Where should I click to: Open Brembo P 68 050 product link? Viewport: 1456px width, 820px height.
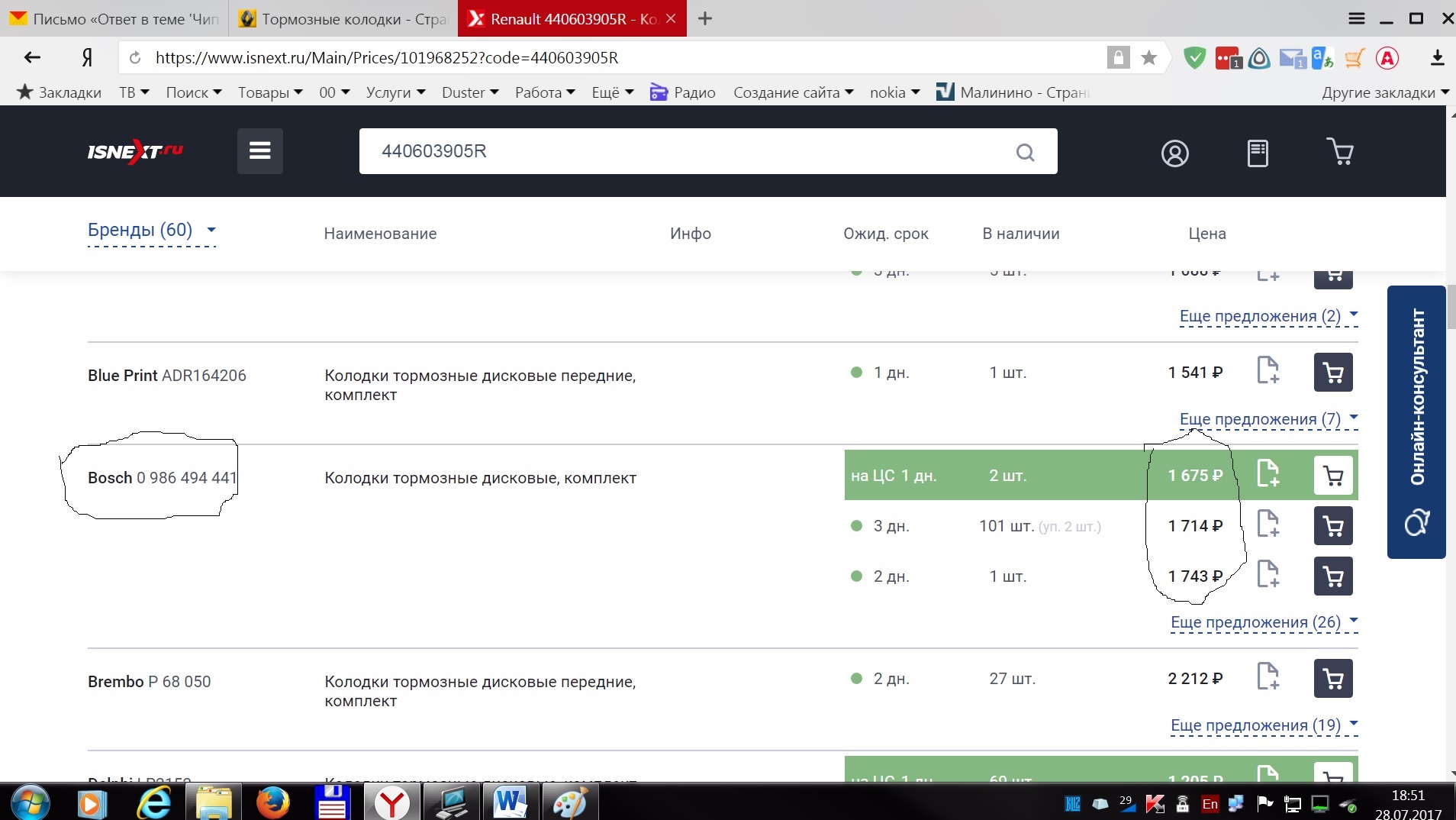point(150,682)
